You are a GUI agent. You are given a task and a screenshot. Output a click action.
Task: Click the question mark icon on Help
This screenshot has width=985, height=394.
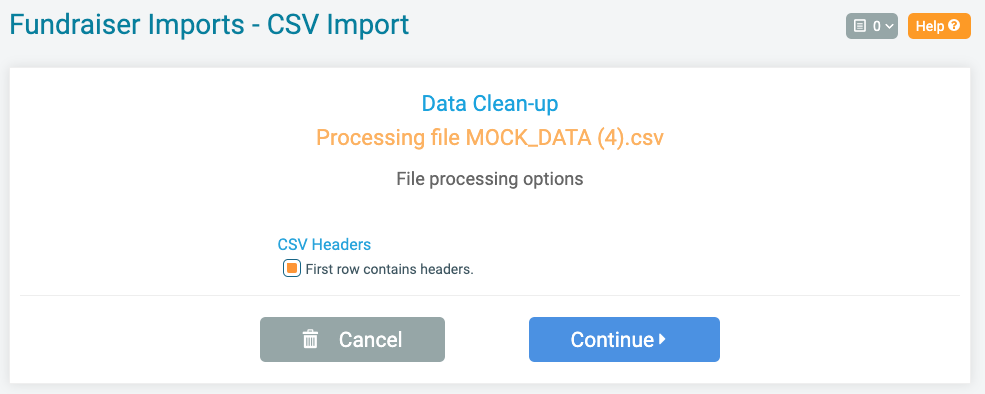click(954, 26)
